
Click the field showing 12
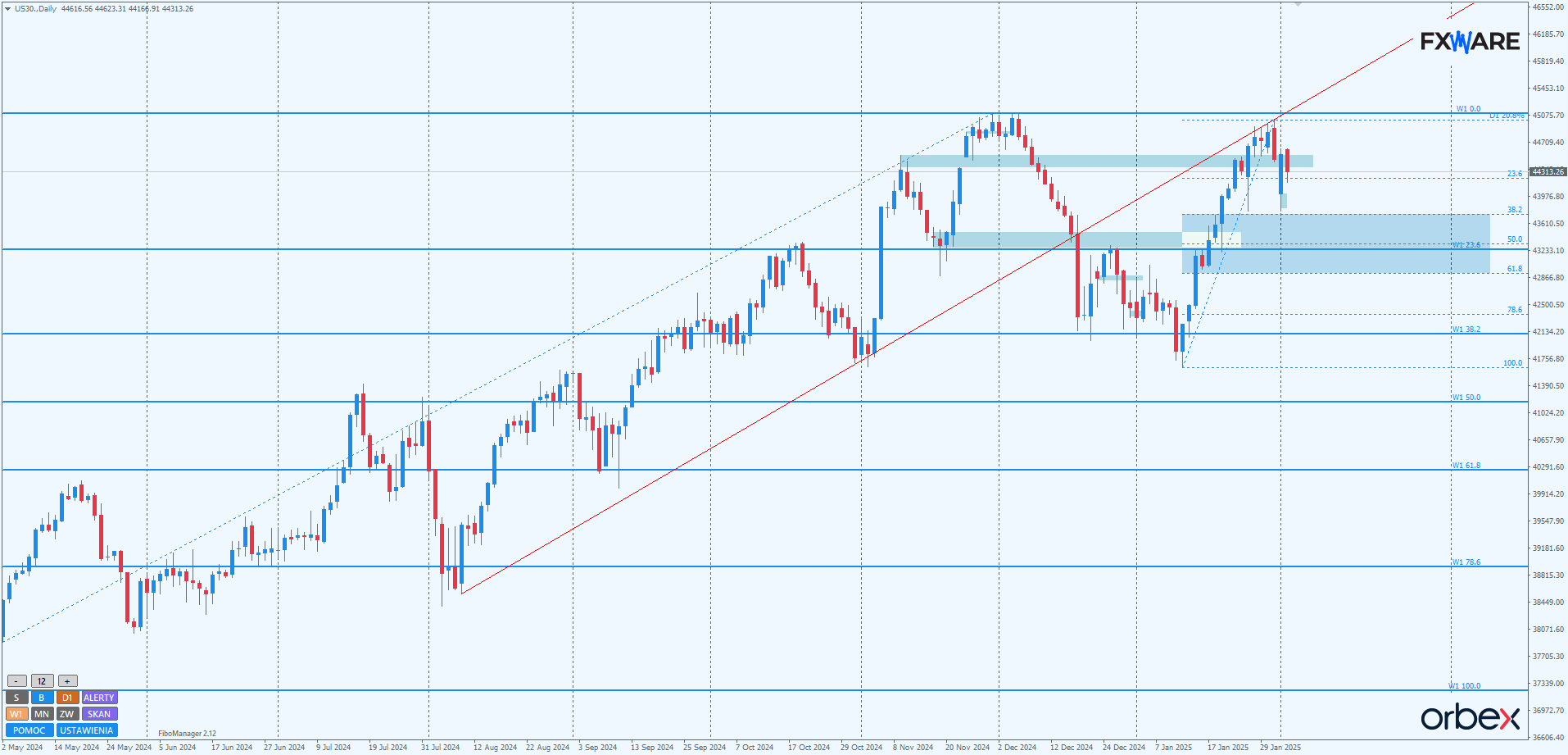42,681
